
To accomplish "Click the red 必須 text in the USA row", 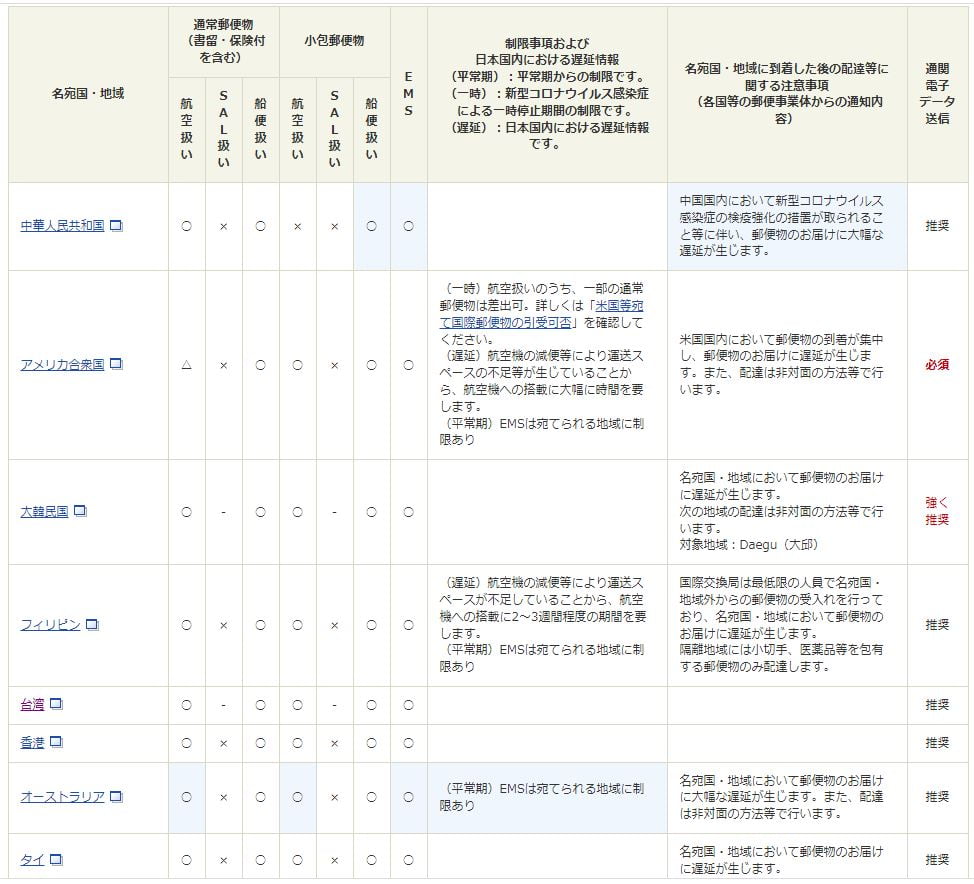I will pos(937,365).
